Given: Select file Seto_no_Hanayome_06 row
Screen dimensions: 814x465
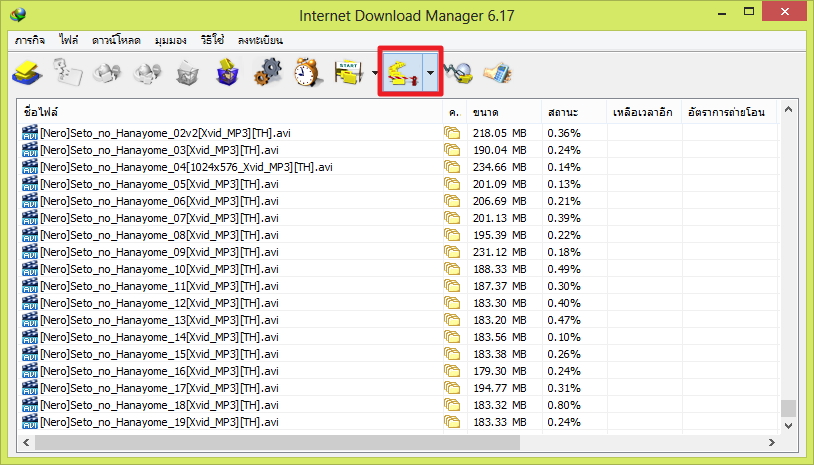Looking at the screenshot, I should tap(399, 201).
